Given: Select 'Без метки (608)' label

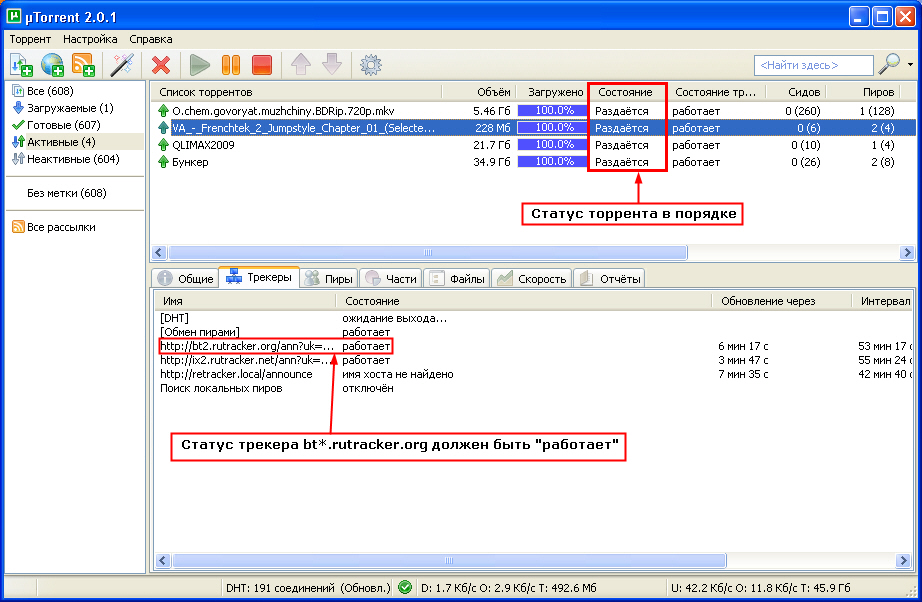Looking at the screenshot, I should pos(66,193).
